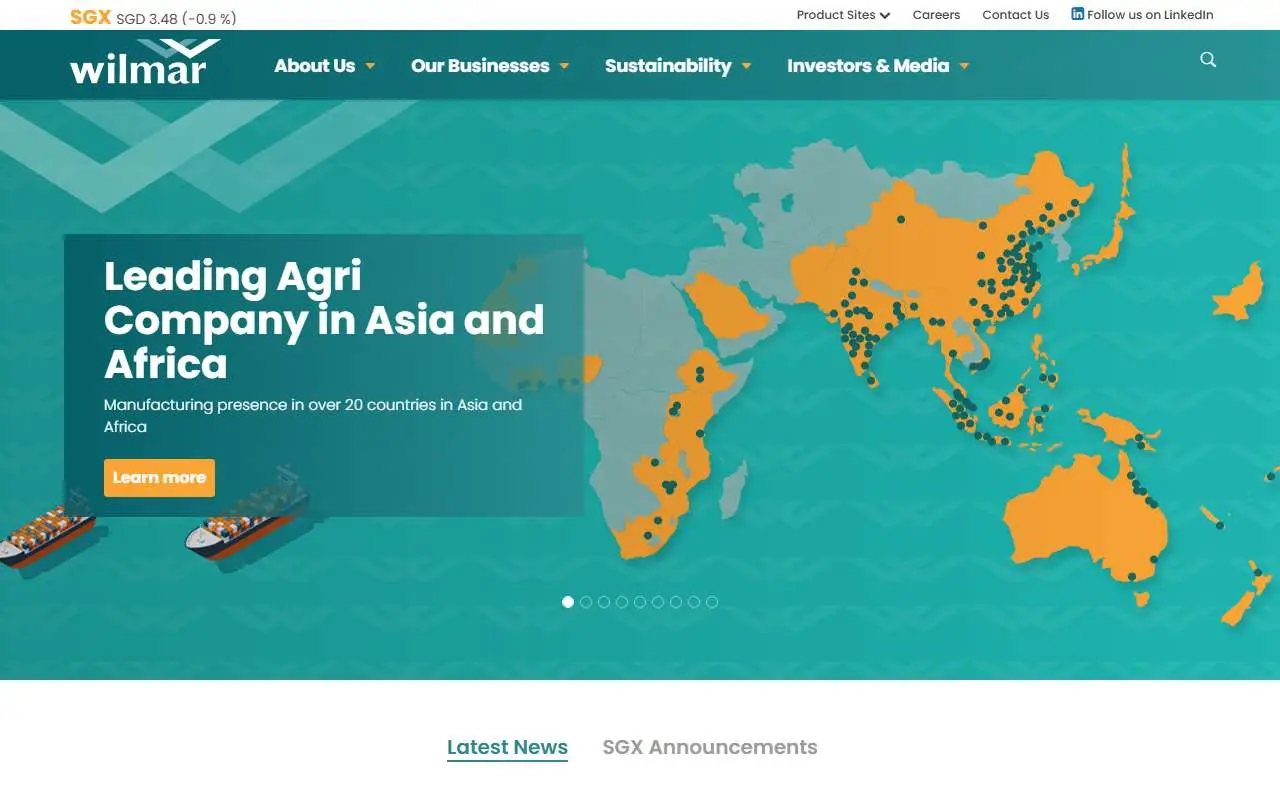Select the fifth carousel slide dot
This screenshot has width=1280, height=800.
point(640,602)
